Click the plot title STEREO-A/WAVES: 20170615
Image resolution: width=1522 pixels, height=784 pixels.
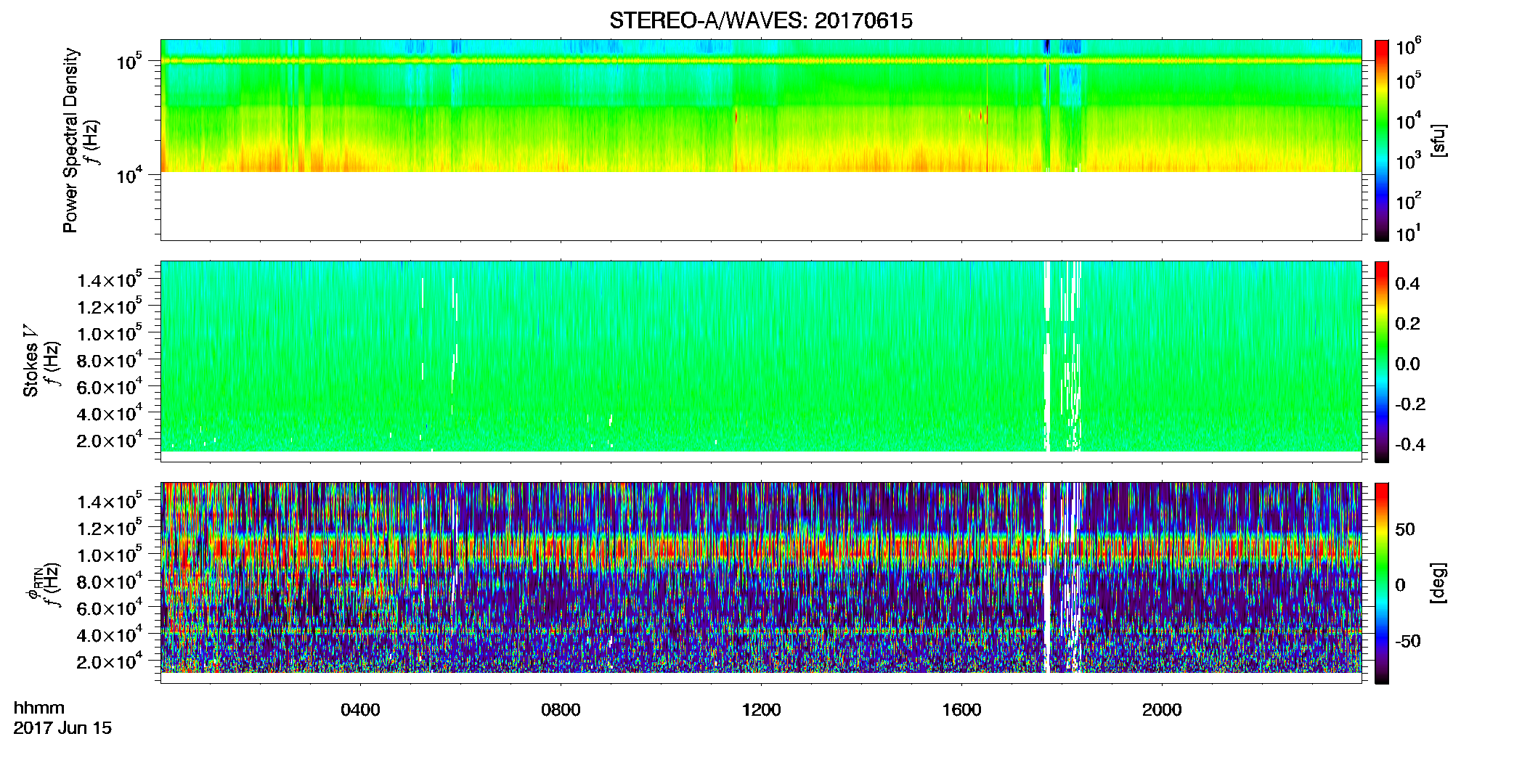click(761, 21)
